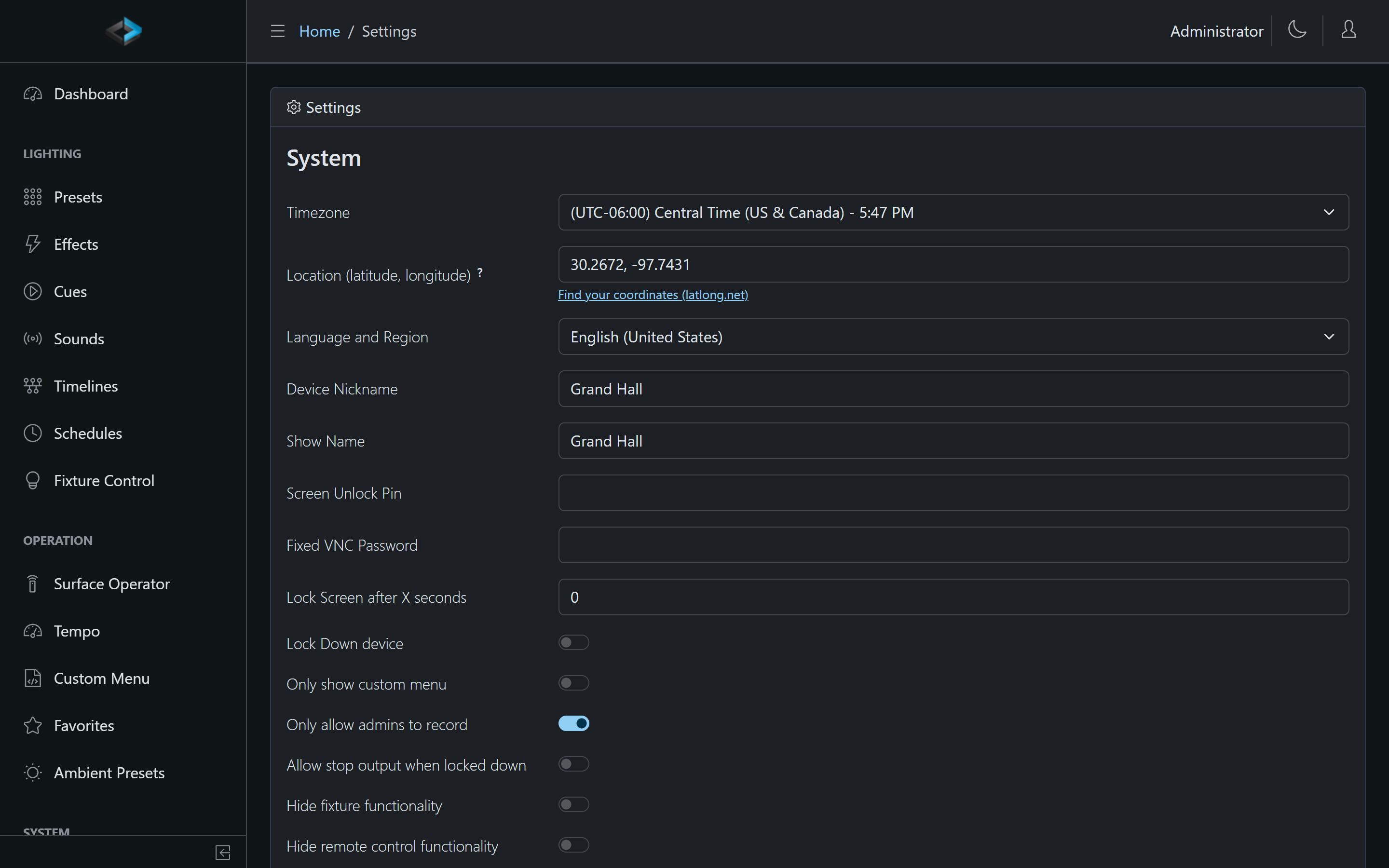Viewport: 1389px width, 868px height.
Task: Open Ambient Presets page
Action: click(109, 773)
